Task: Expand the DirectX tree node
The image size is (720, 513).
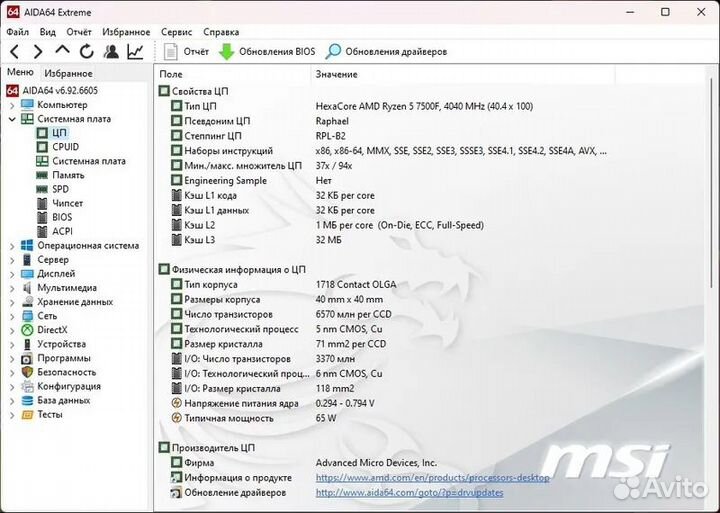Action: tap(12, 331)
